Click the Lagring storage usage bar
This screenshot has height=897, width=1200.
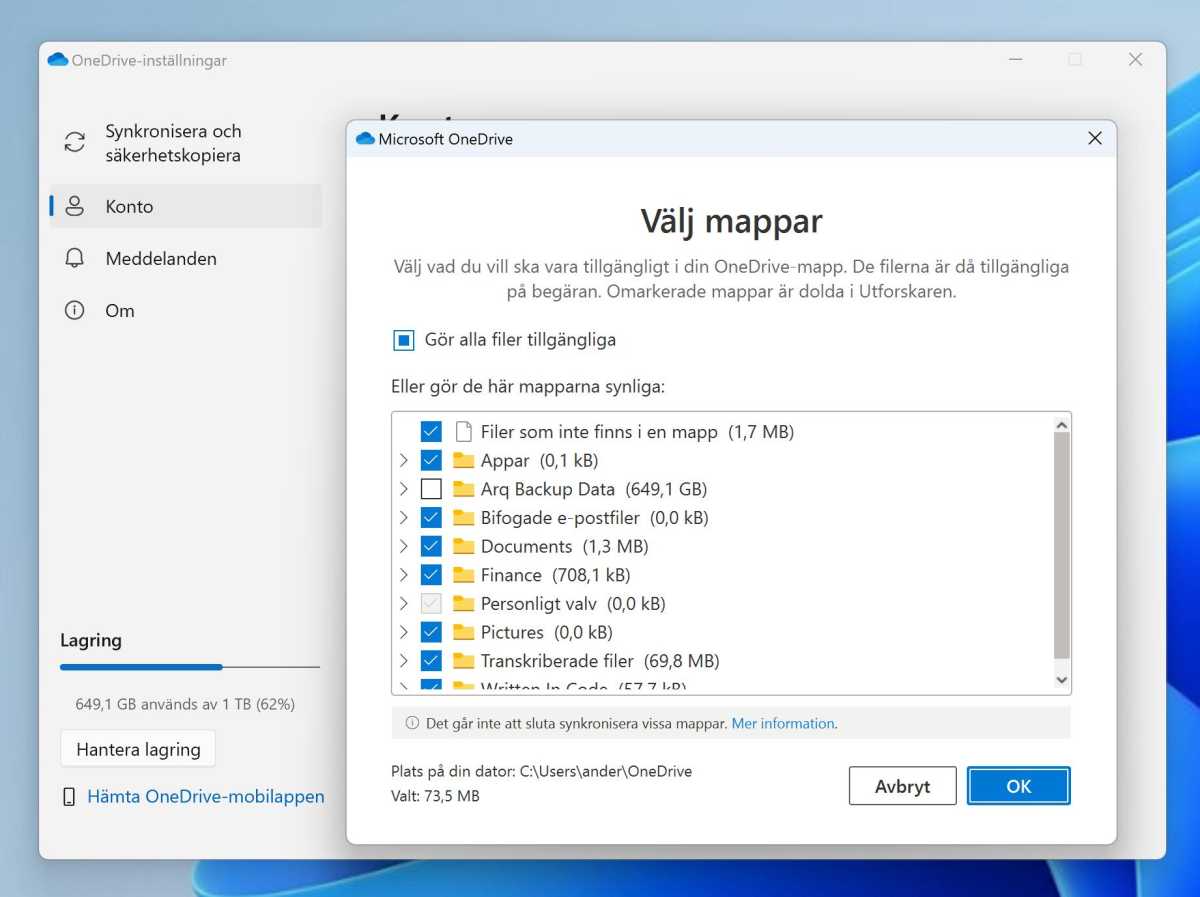190,667
